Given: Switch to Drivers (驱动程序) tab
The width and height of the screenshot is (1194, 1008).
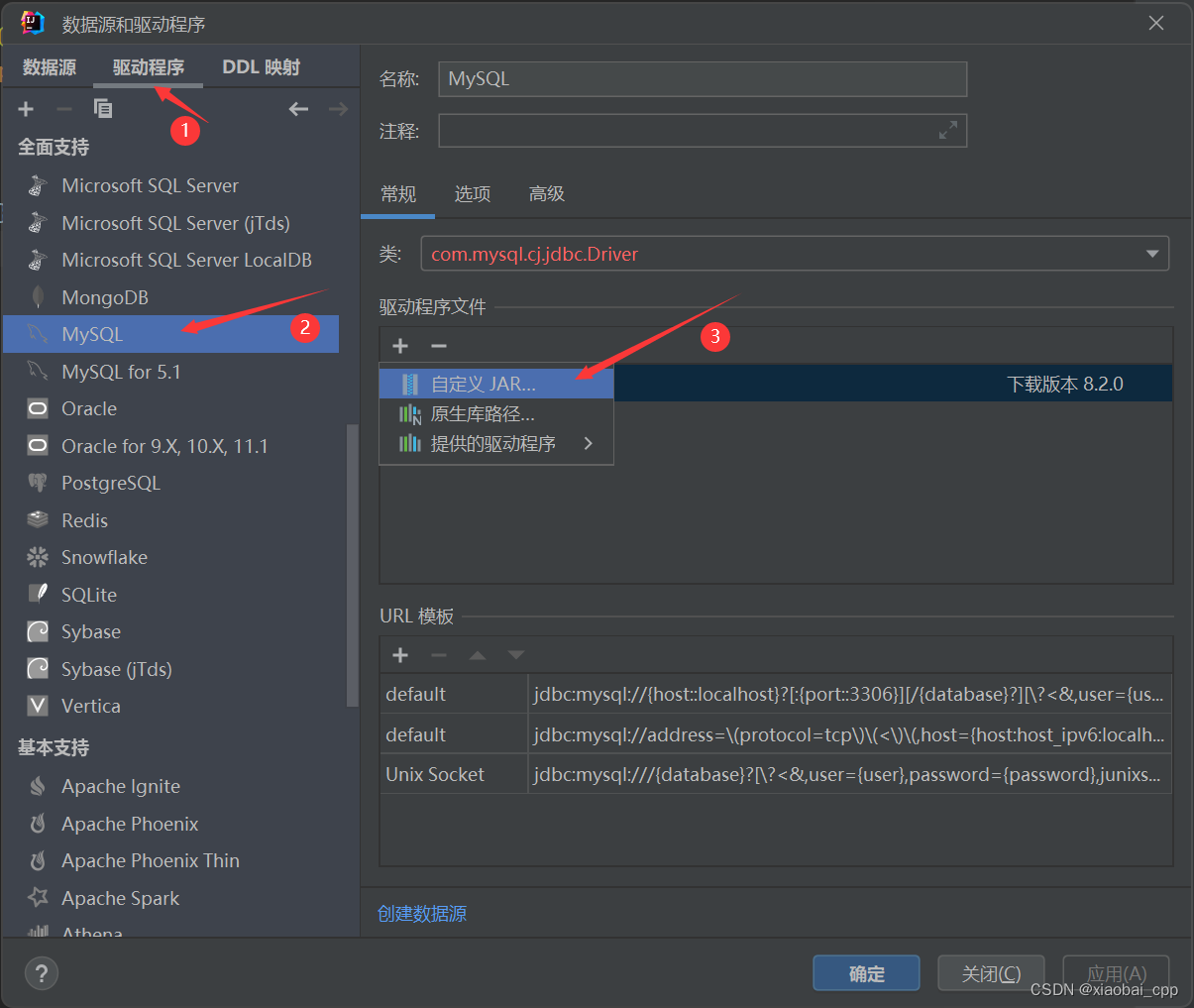Looking at the screenshot, I should 149,67.
